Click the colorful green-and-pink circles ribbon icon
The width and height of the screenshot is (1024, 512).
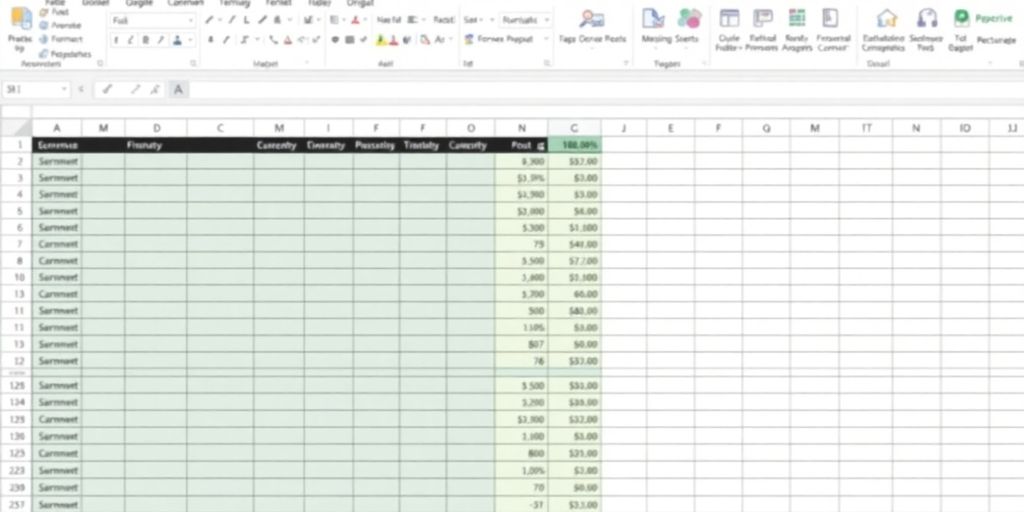click(689, 18)
